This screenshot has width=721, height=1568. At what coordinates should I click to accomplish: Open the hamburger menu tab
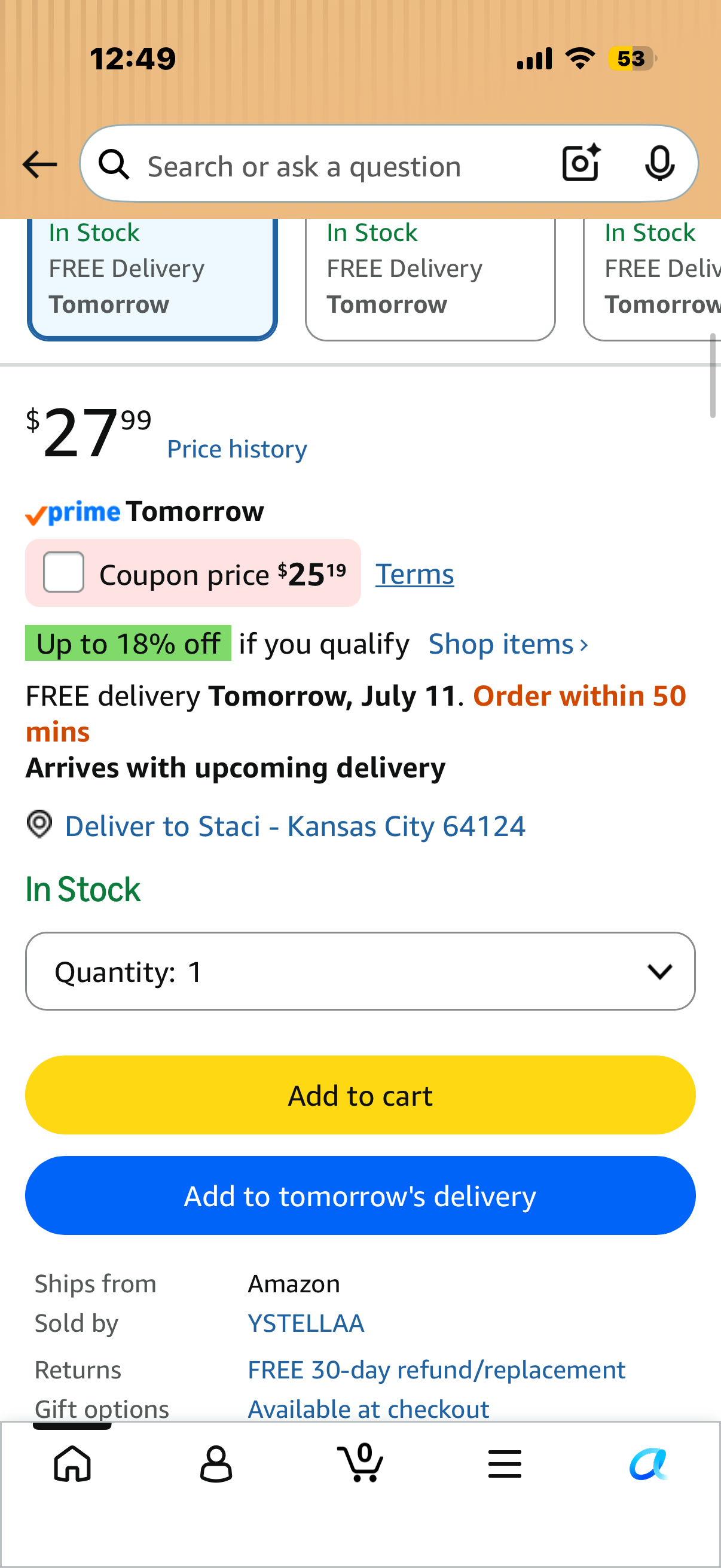pos(505,1463)
